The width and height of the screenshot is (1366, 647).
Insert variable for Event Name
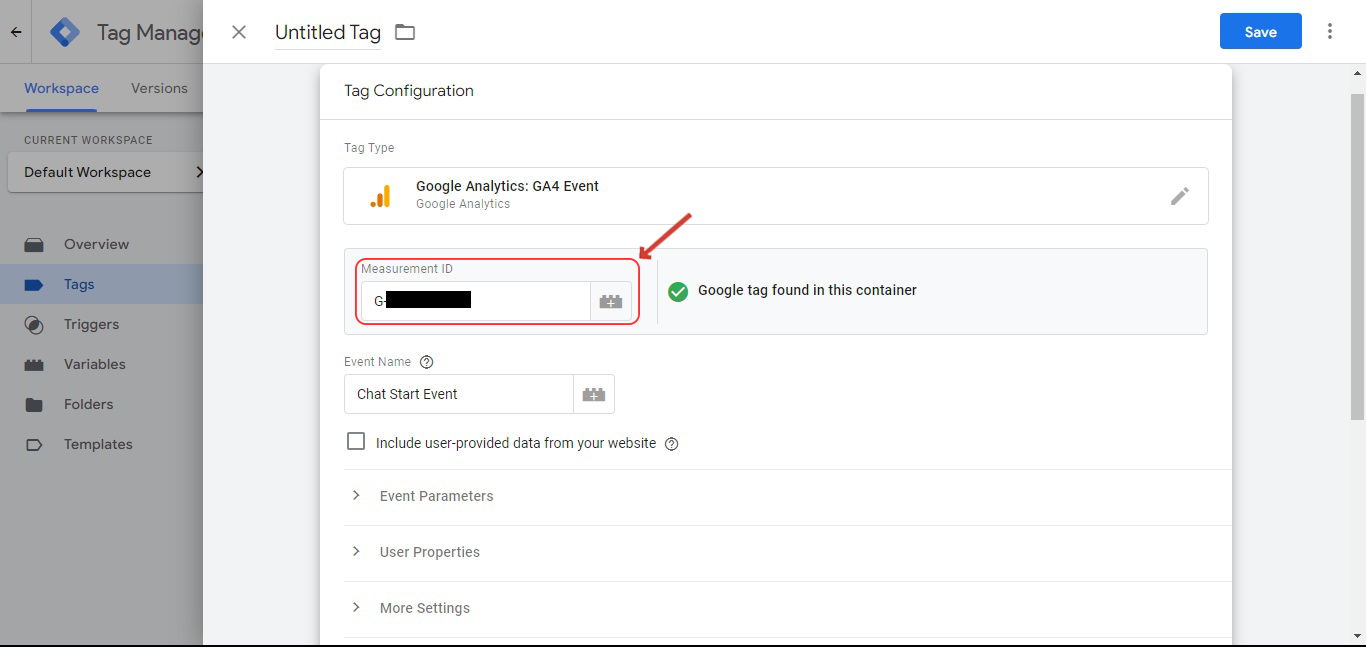pos(594,394)
